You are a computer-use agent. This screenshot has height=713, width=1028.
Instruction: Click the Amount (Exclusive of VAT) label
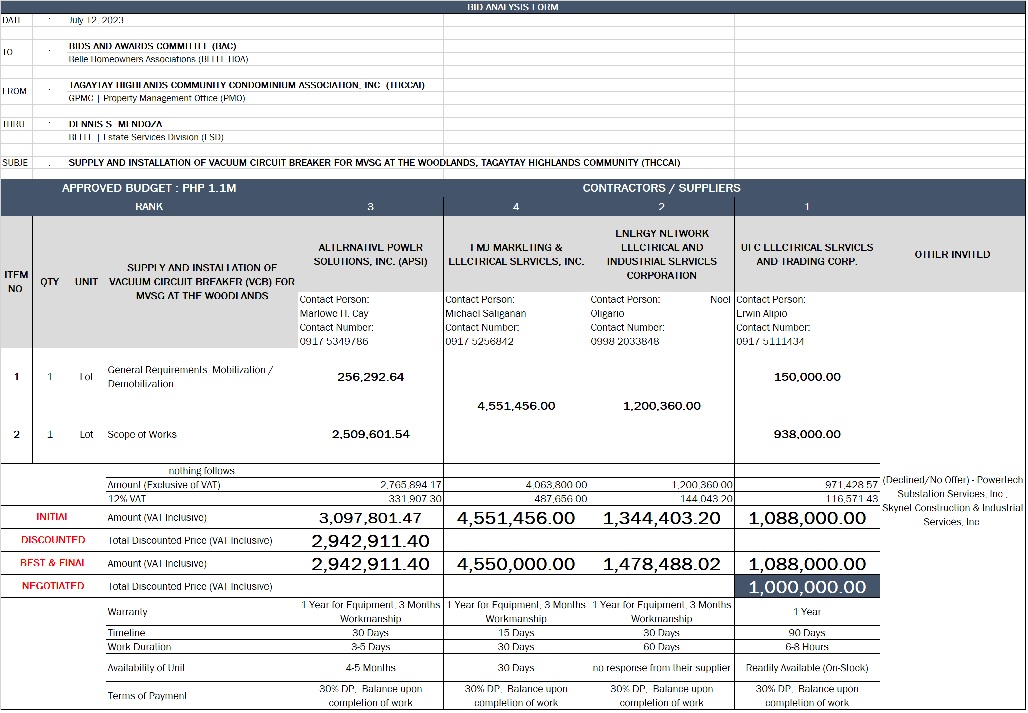coord(164,485)
